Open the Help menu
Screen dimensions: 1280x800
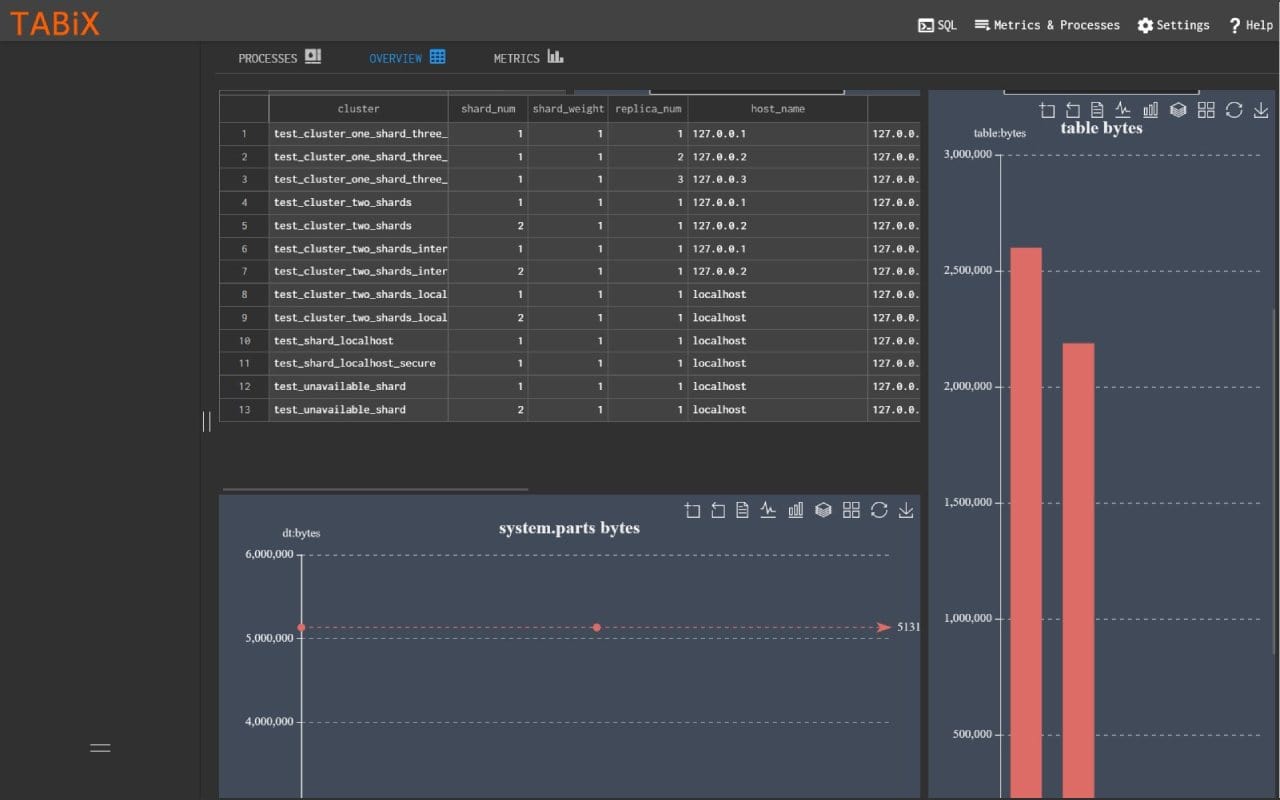point(1250,24)
